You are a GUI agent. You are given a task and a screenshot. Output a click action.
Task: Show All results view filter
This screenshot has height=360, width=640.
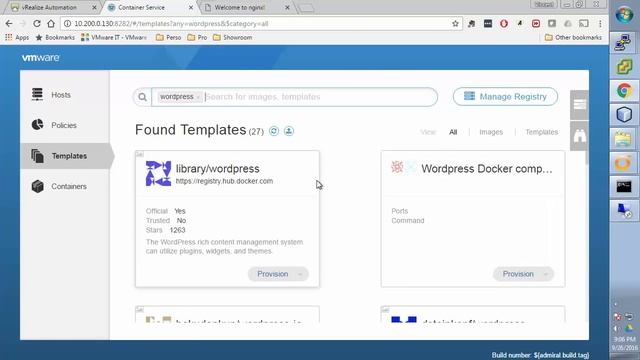[x=453, y=132]
